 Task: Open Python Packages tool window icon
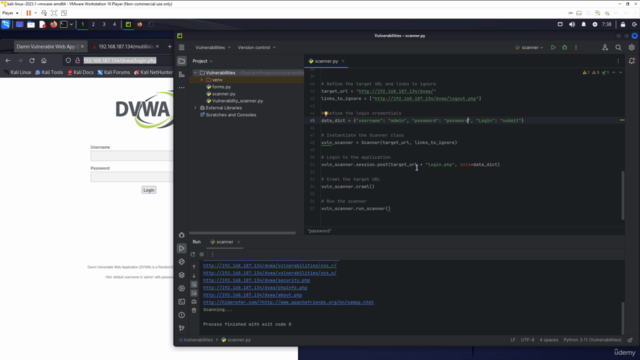click(182, 275)
